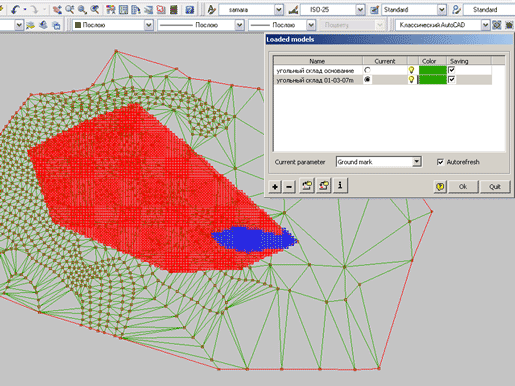The height and width of the screenshot is (386, 515).
Task: Open the Table Style manager icon
Action: point(374,10)
